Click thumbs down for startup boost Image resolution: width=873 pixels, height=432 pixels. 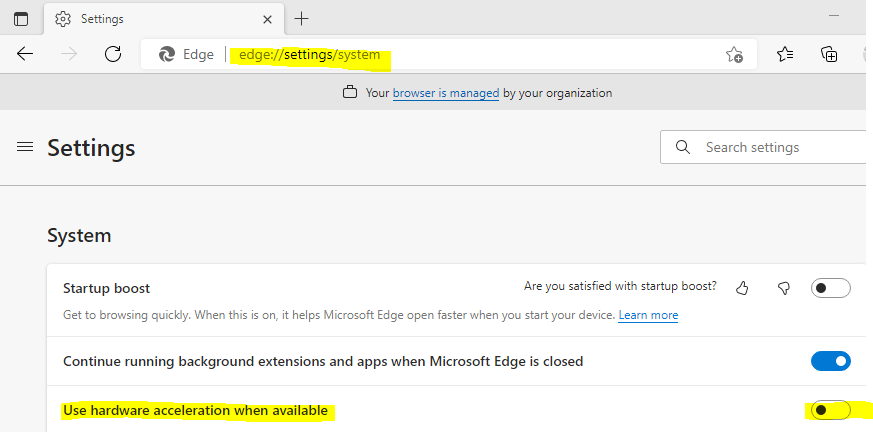[783, 288]
